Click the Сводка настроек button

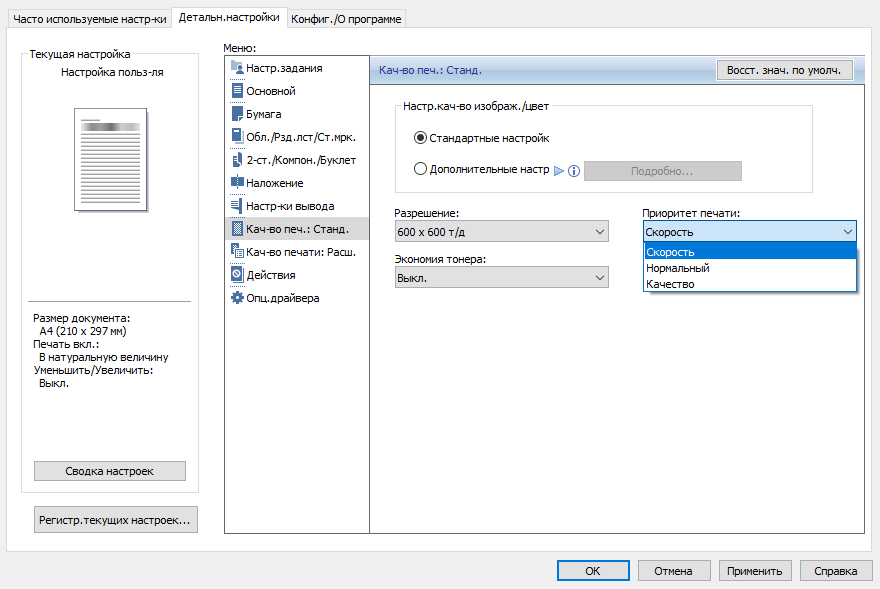pos(110,471)
